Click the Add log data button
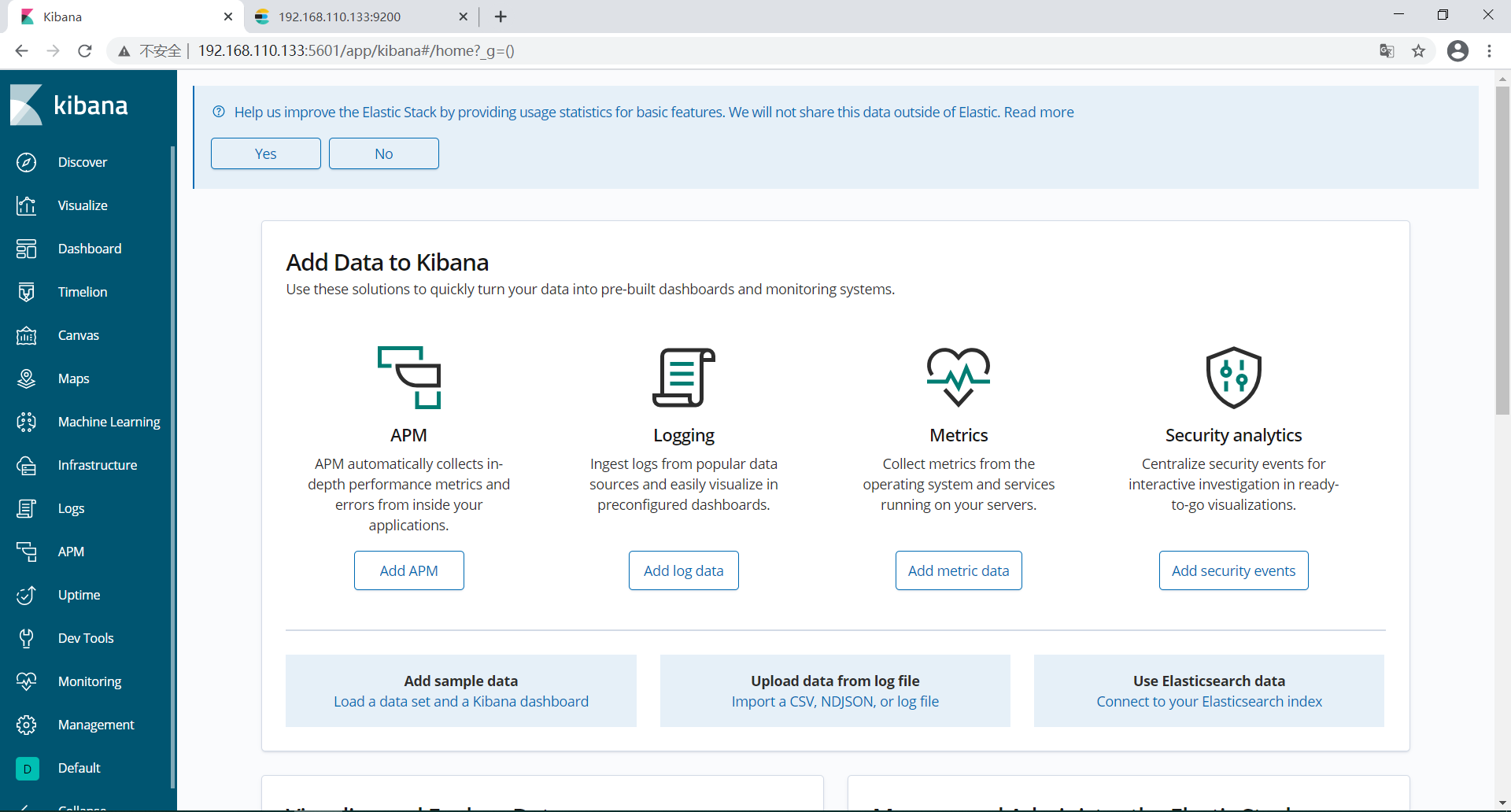This screenshot has width=1511, height=812. tap(684, 570)
